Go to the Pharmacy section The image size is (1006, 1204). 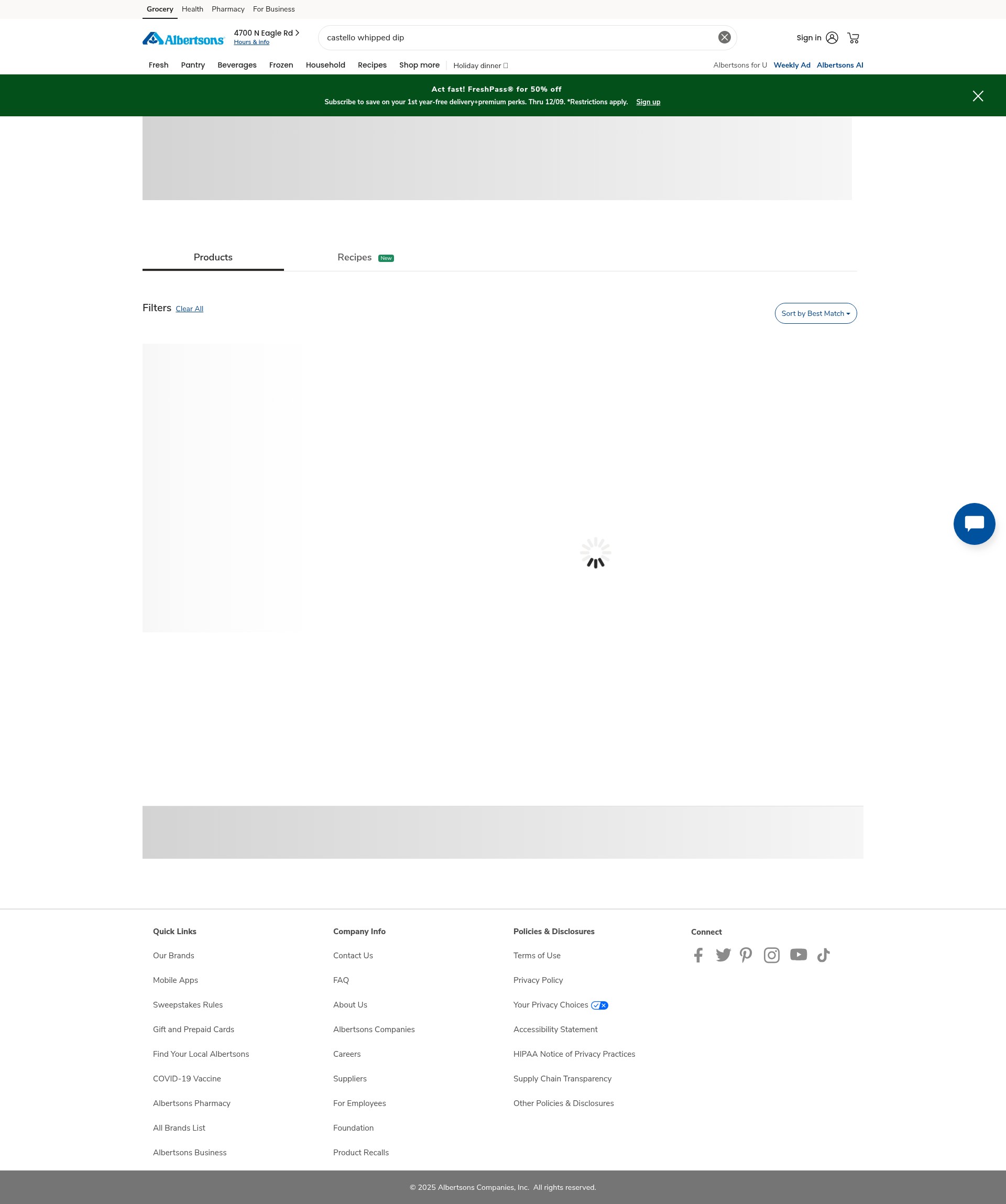tap(227, 9)
